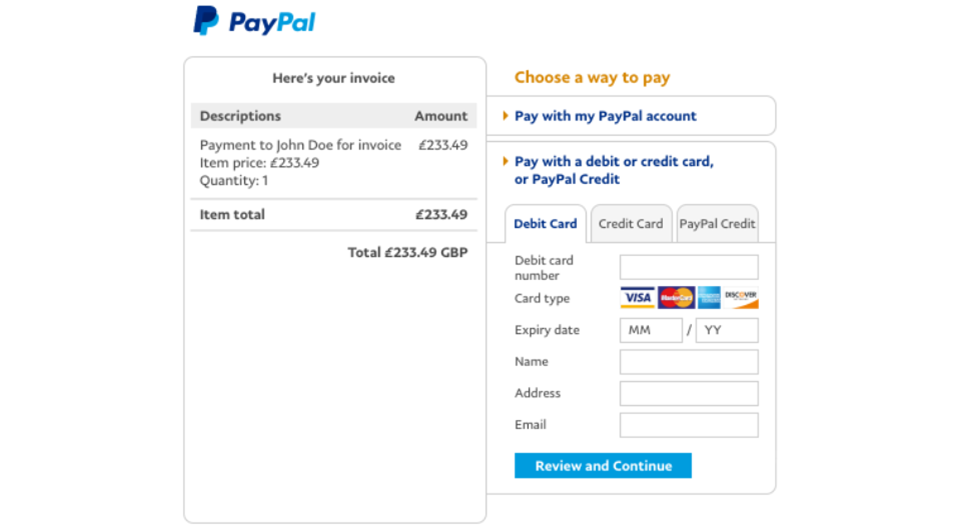
Task: Select the American Express card icon
Action: tap(709, 298)
